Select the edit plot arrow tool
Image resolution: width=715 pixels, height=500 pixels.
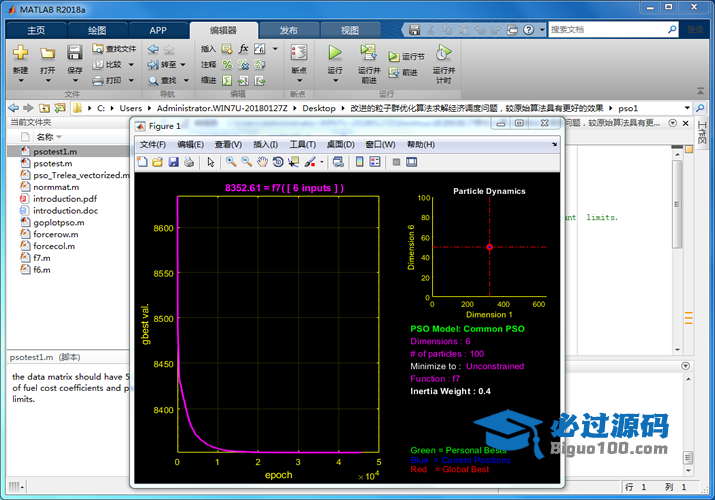(x=211, y=162)
